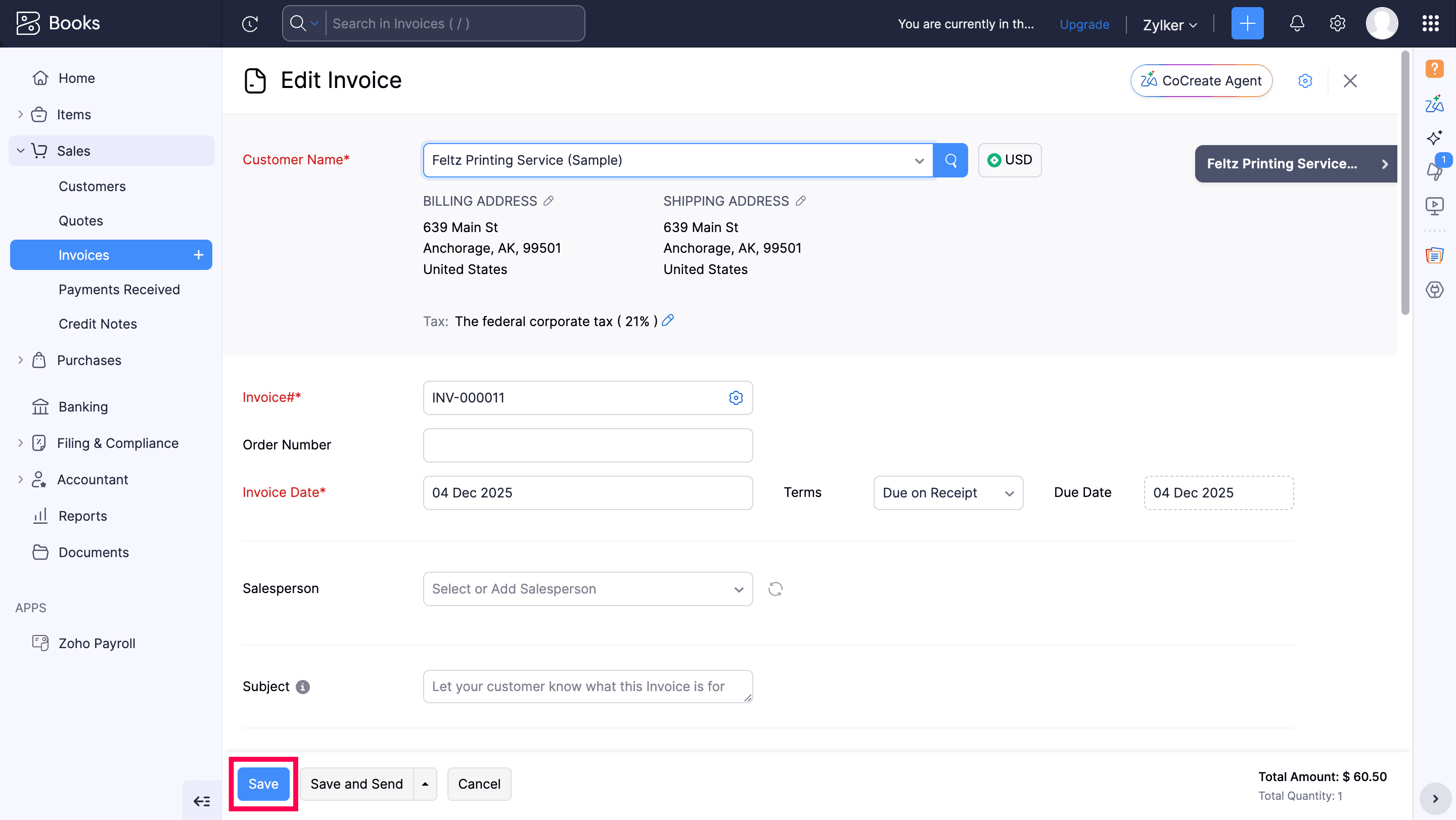The width and height of the screenshot is (1456, 820).
Task: Click the Upgrade link
Action: [x=1084, y=24]
